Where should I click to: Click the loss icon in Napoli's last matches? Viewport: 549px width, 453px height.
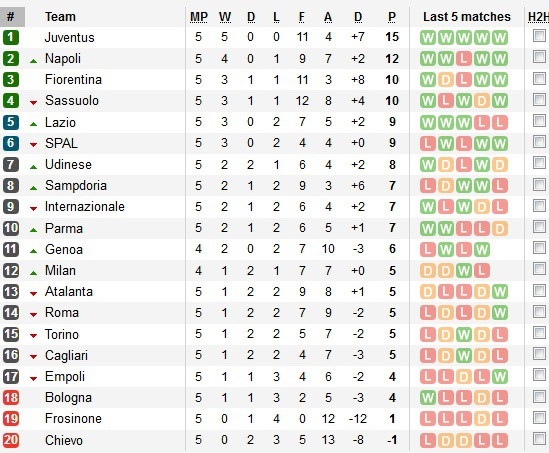464,59
